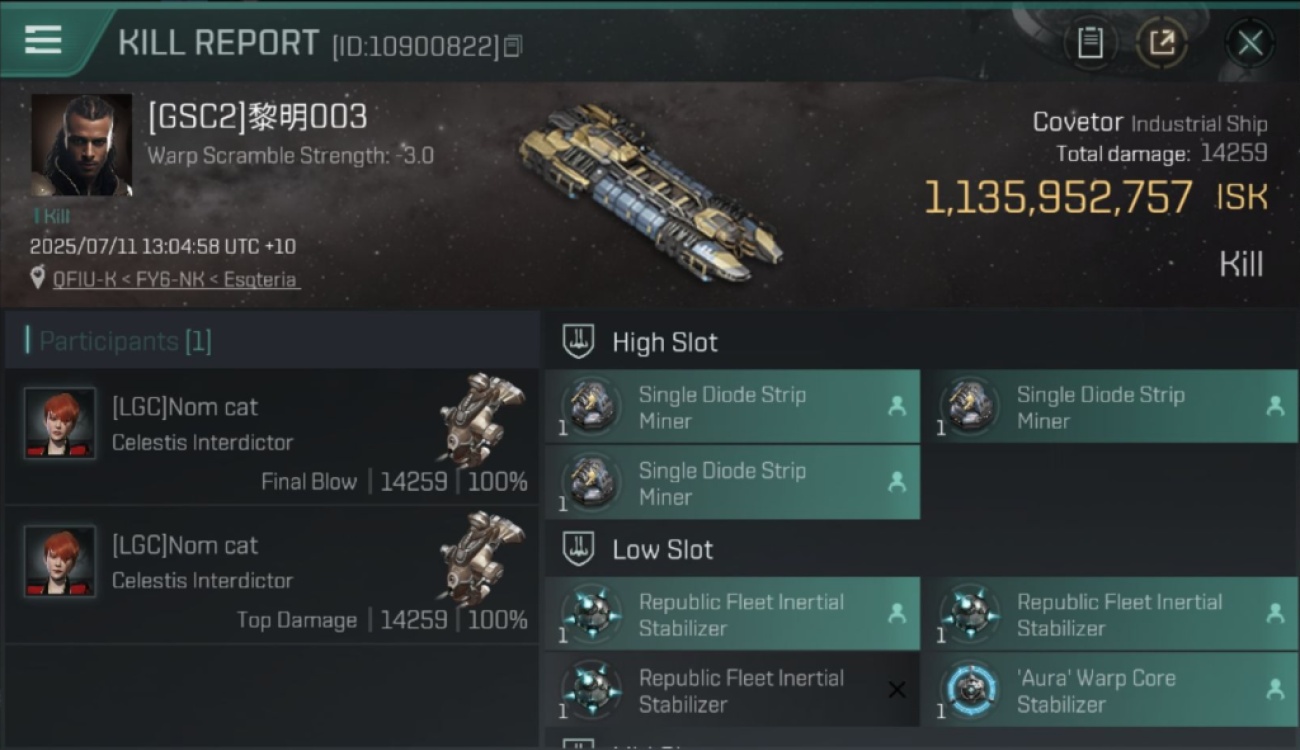Select first Single Diode Strip Miner module
The image size is (1300, 750).
pyautogui.click(x=732, y=407)
